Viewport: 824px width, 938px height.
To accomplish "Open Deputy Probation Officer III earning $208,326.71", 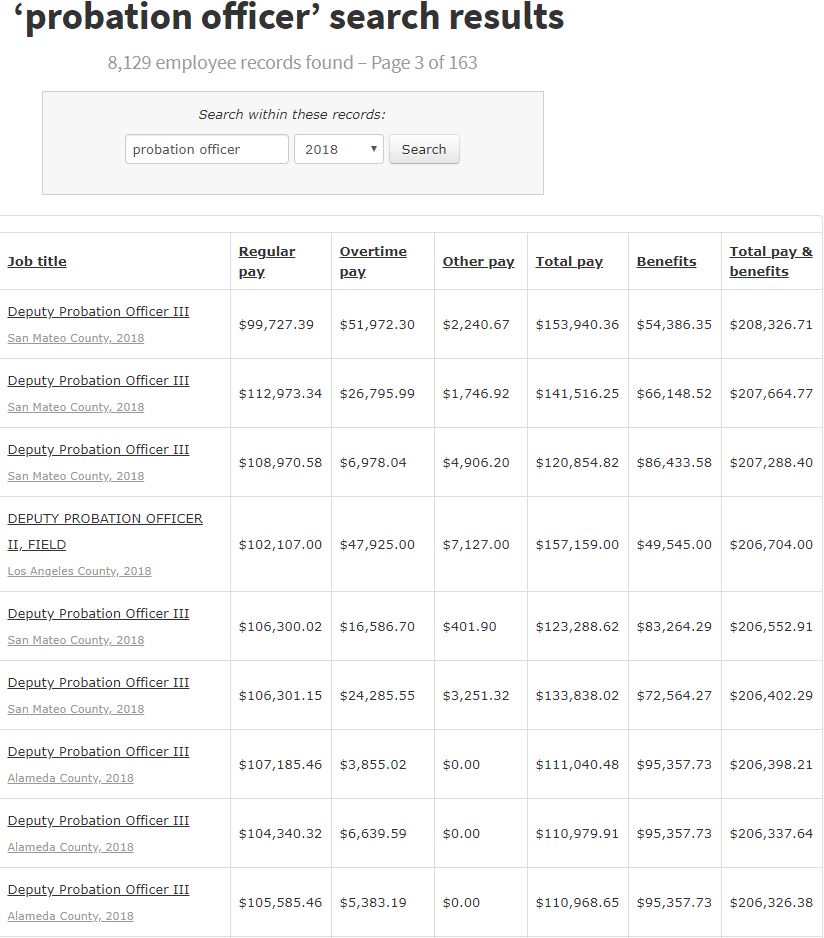I will pyautogui.click(x=98, y=312).
